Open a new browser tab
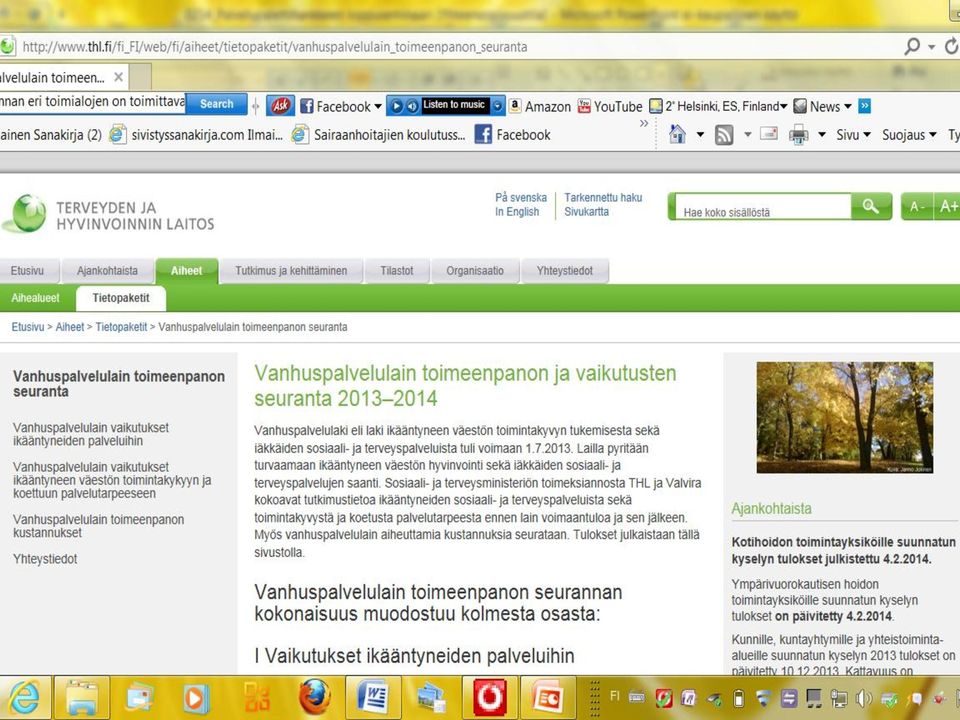The width and height of the screenshot is (960, 720). (140, 77)
